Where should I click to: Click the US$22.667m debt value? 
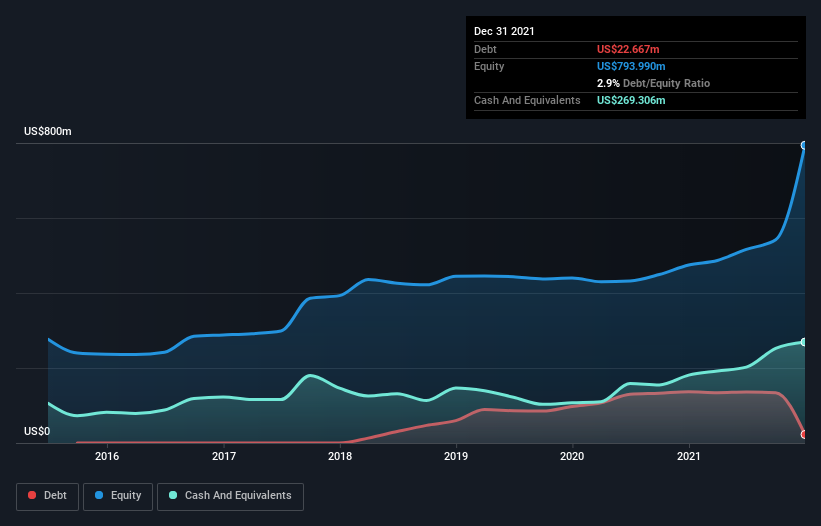(628, 49)
